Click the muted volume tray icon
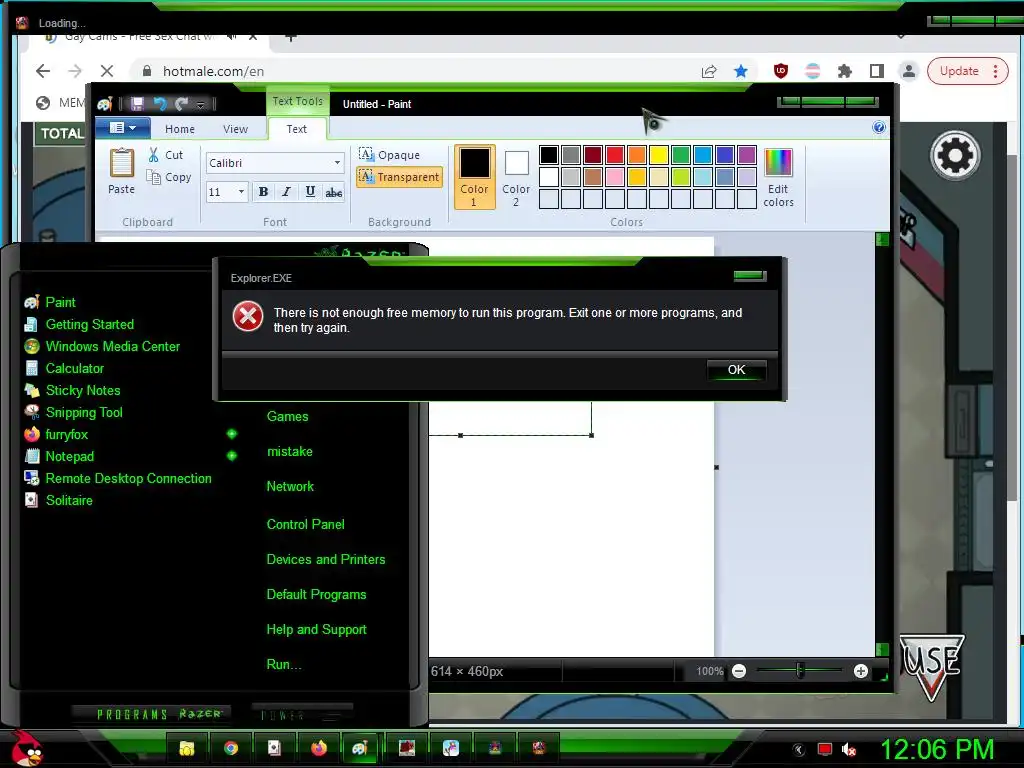Screen dimensions: 1024x768 click(x=849, y=750)
